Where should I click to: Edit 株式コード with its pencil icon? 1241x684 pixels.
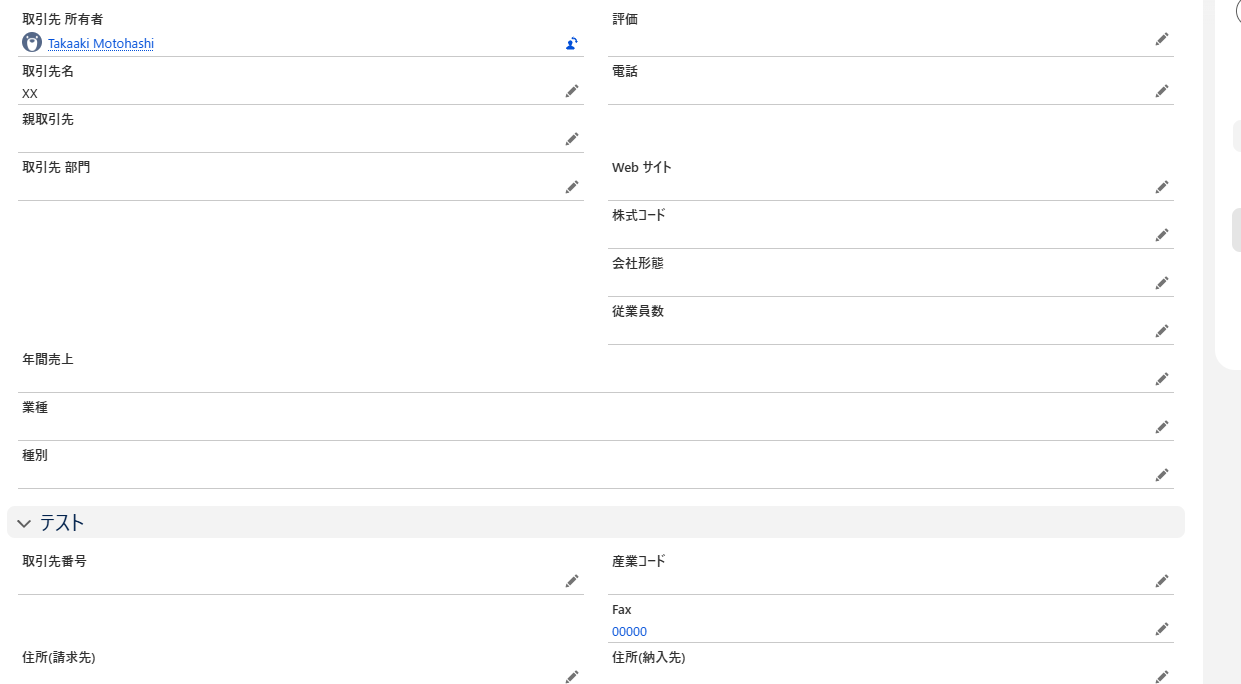coord(1162,235)
